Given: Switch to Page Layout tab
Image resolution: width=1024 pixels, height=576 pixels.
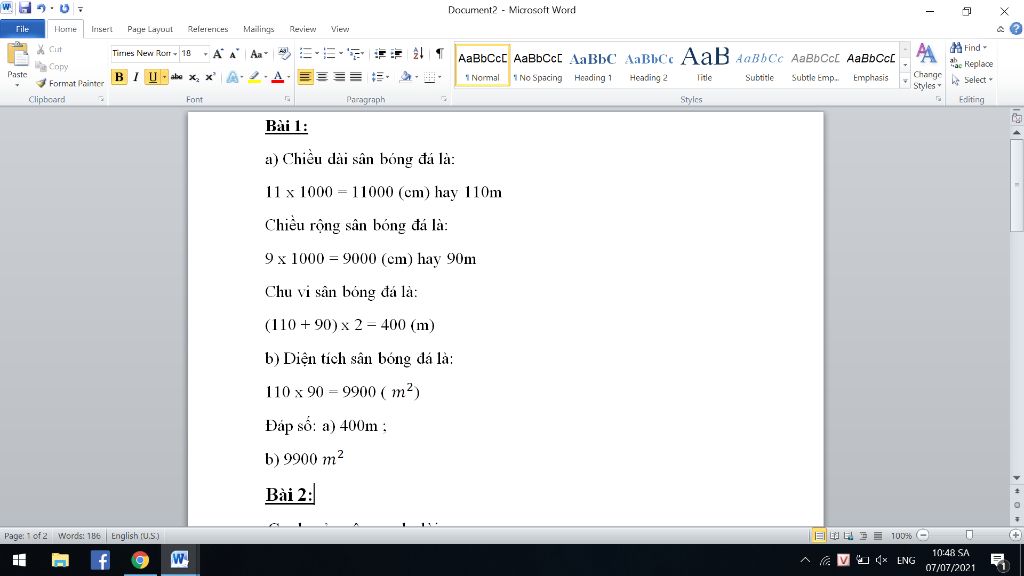Looking at the screenshot, I should [150, 29].
